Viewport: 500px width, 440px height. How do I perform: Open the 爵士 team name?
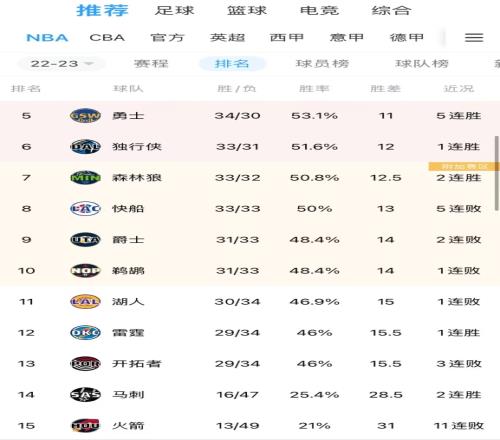(x=128, y=240)
